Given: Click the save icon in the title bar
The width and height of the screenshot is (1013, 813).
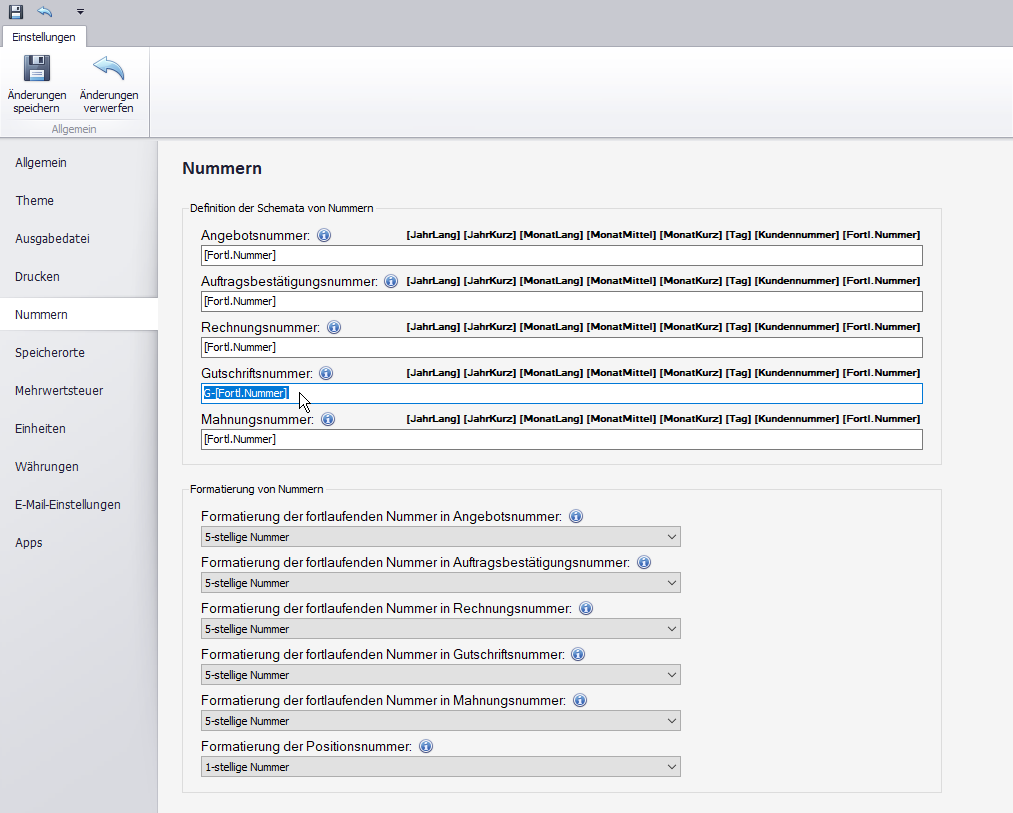Looking at the screenshot, I should (16, 11).
